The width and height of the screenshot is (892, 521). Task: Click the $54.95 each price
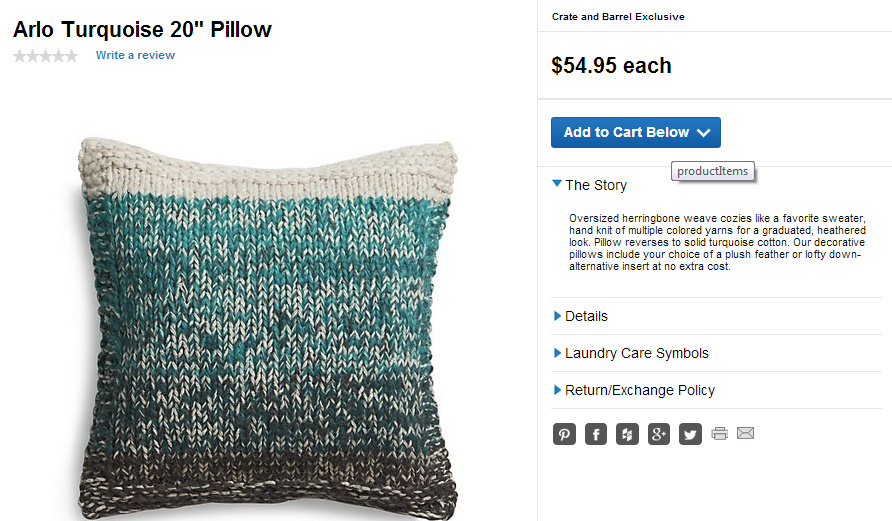(x=611, y=66)
